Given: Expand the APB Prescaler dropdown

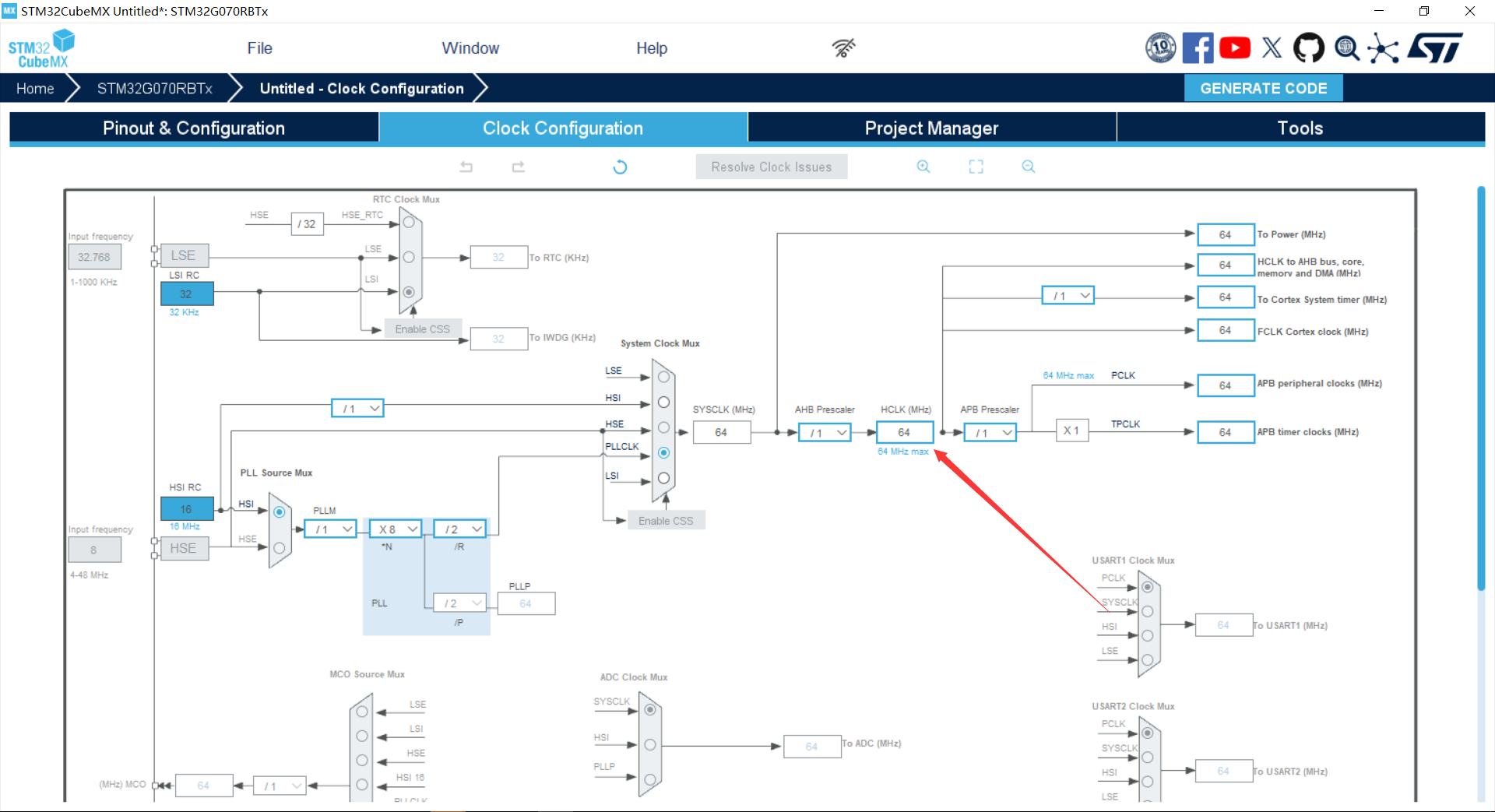Looking at the screenshot, I should point(990,433).
